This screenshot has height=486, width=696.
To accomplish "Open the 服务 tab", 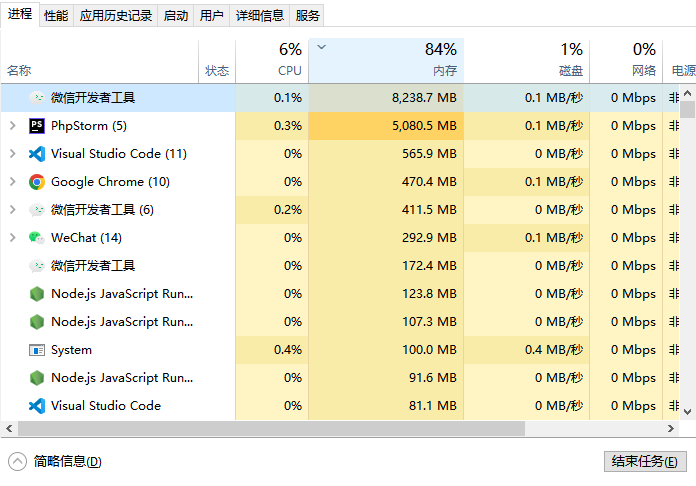I will point(307,16).
